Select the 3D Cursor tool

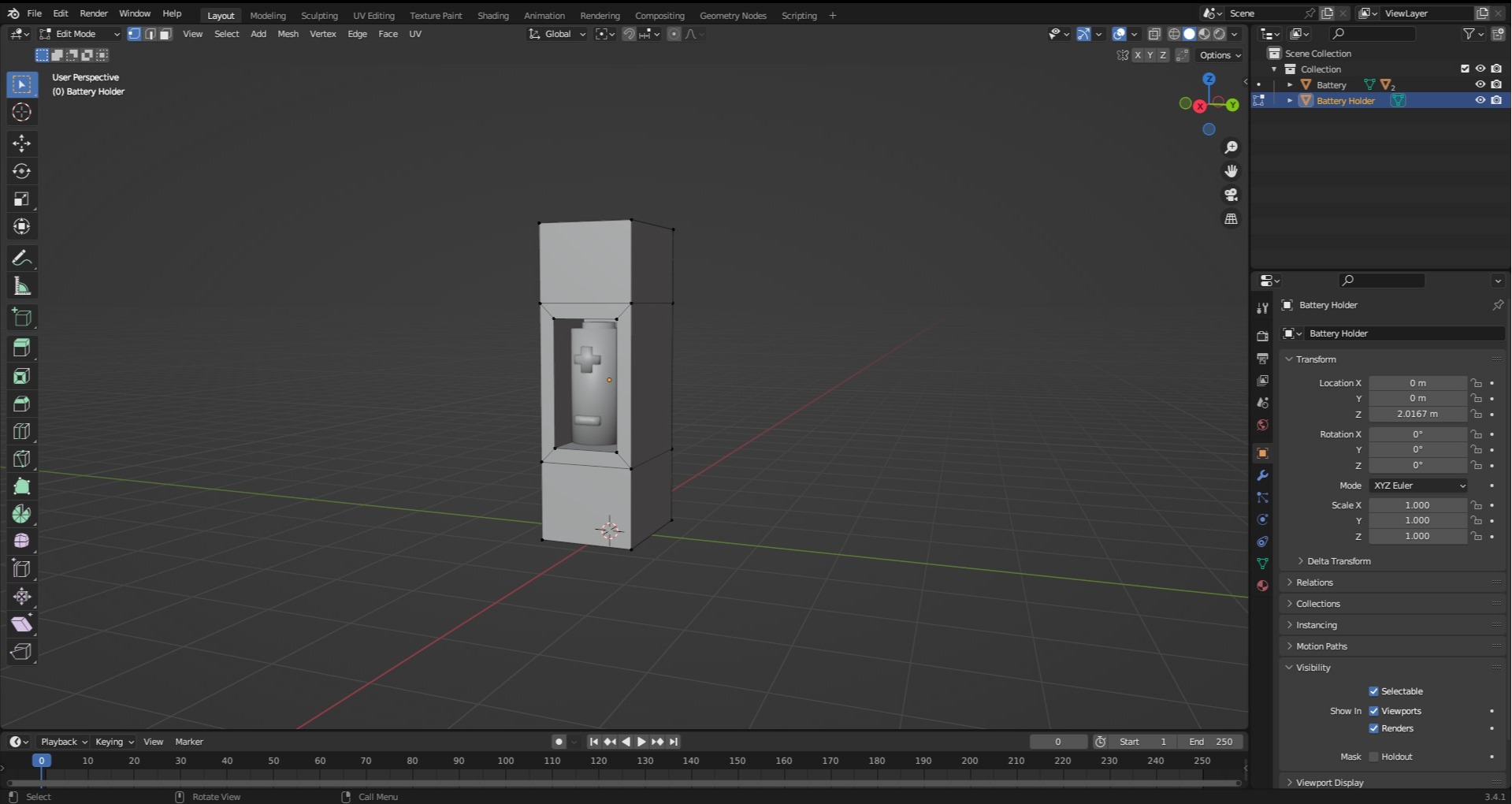coord(21,113)
